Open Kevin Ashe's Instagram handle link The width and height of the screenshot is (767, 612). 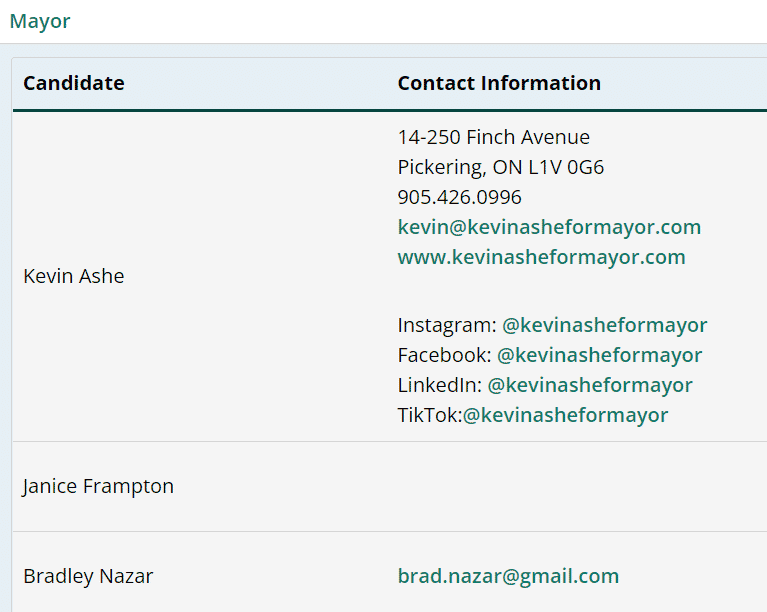(604, 325)
